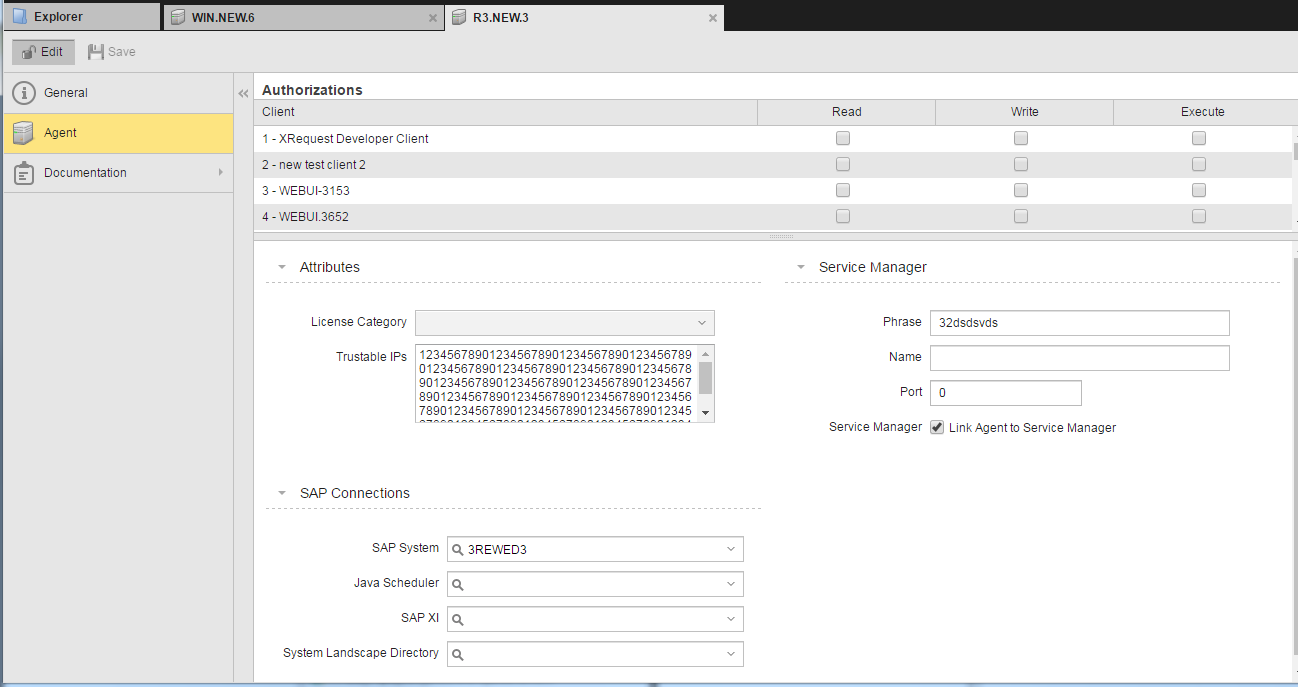Sort by Client column header

coord(505,112)
